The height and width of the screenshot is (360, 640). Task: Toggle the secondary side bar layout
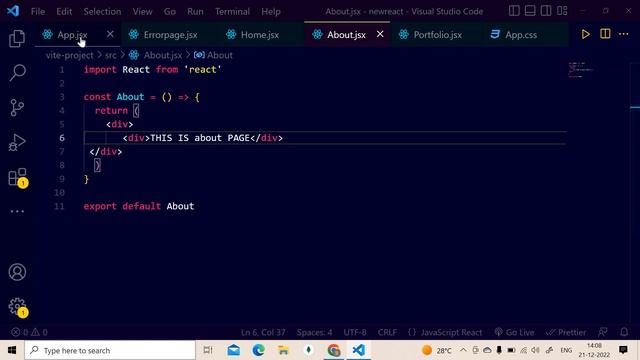pyautogui.click(x=546, y=11)
